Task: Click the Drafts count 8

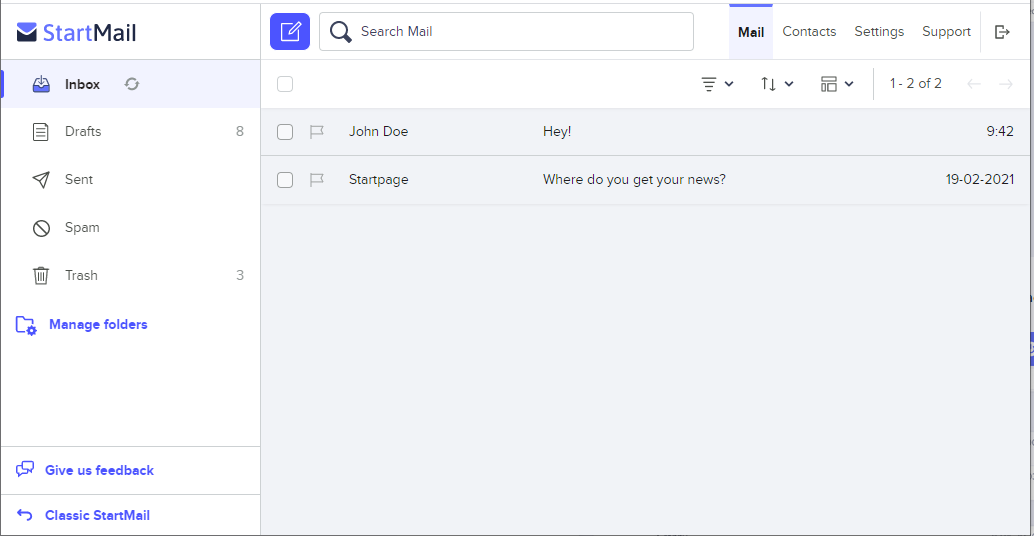Action: coord(240,131)
